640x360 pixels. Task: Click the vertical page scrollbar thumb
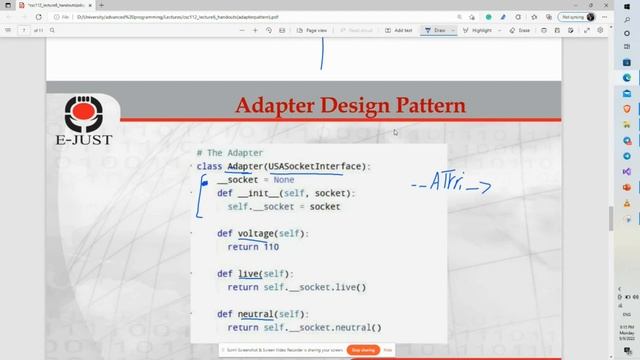click(x=611, y=218)
